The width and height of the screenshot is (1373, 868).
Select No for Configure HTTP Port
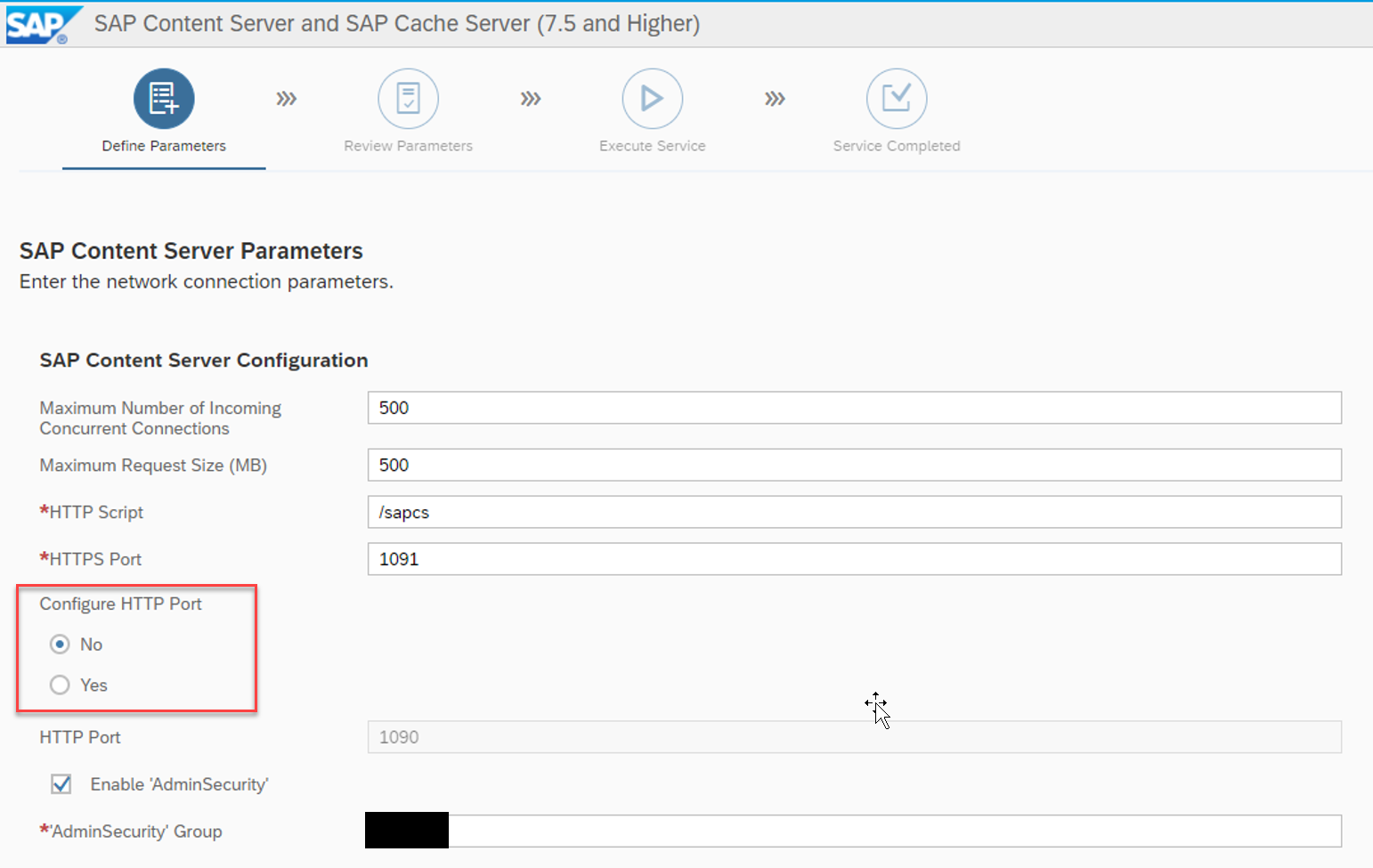pos(60,644)
